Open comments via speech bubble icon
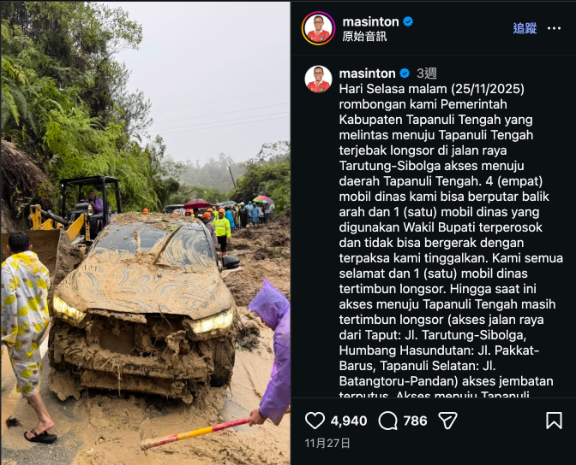 coord(388,421)
